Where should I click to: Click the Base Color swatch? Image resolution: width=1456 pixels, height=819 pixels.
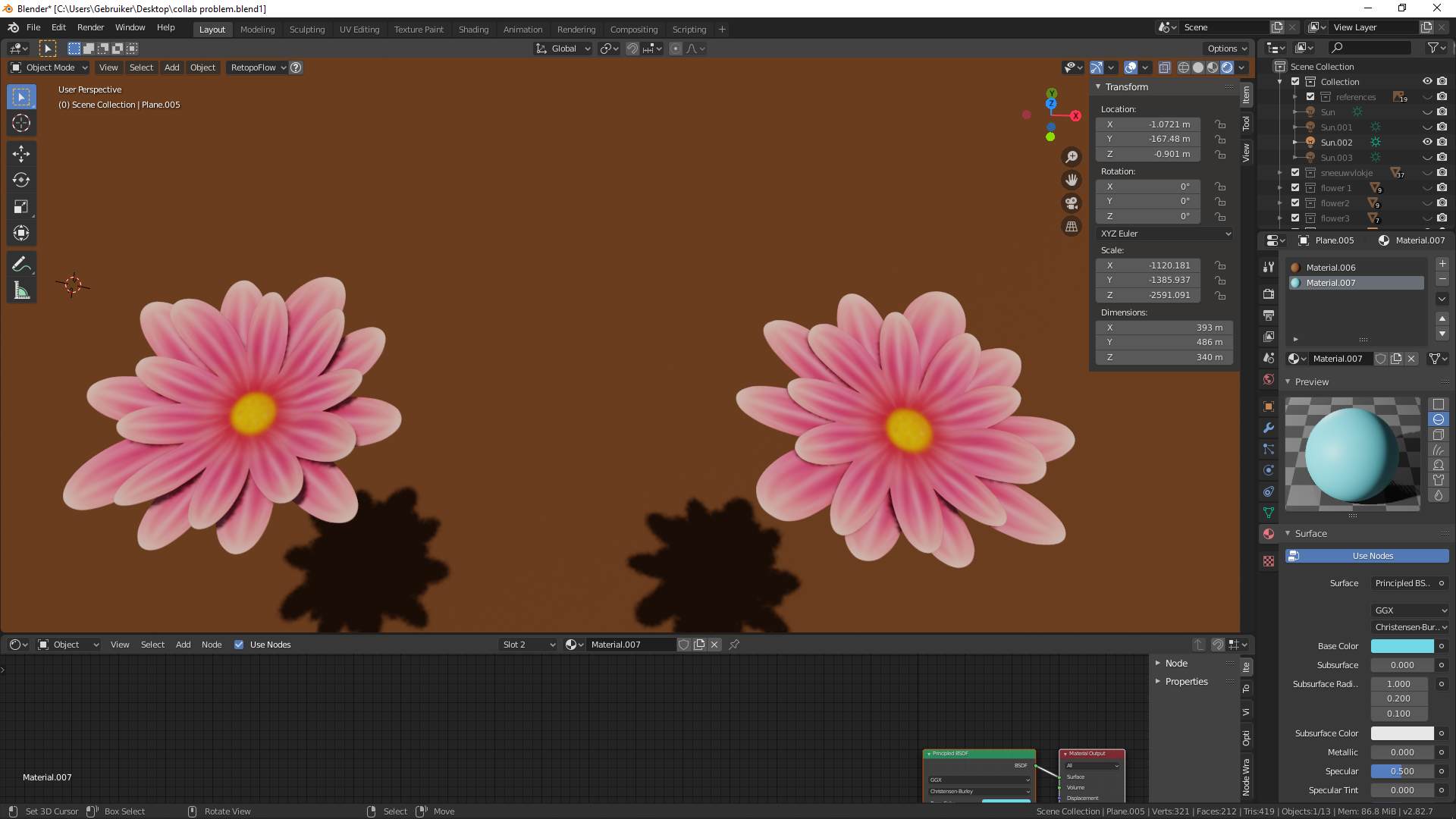pos(1401,646)
